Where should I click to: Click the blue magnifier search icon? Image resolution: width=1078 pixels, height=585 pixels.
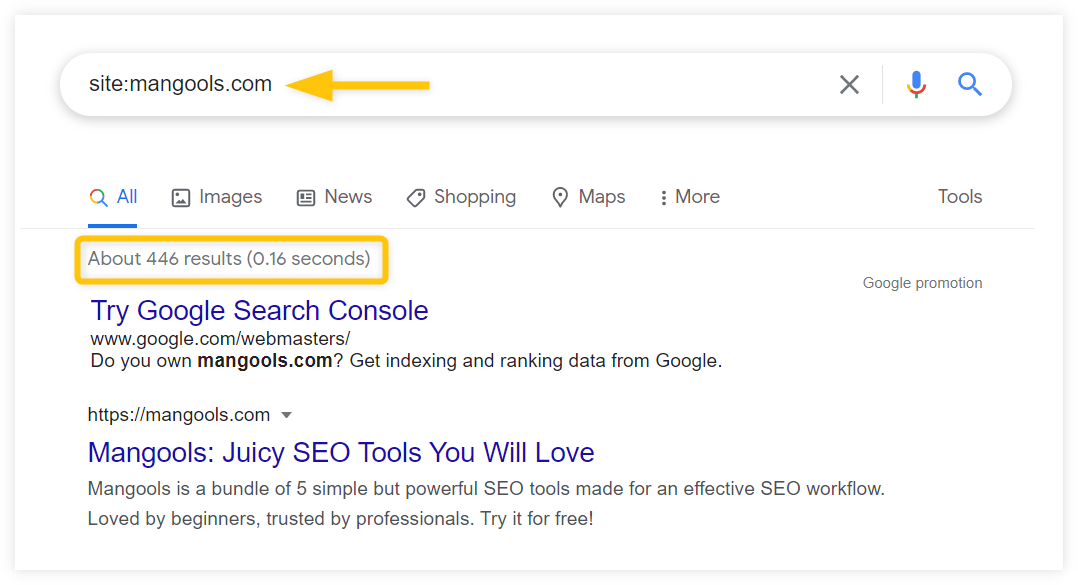tap(969, 84)
